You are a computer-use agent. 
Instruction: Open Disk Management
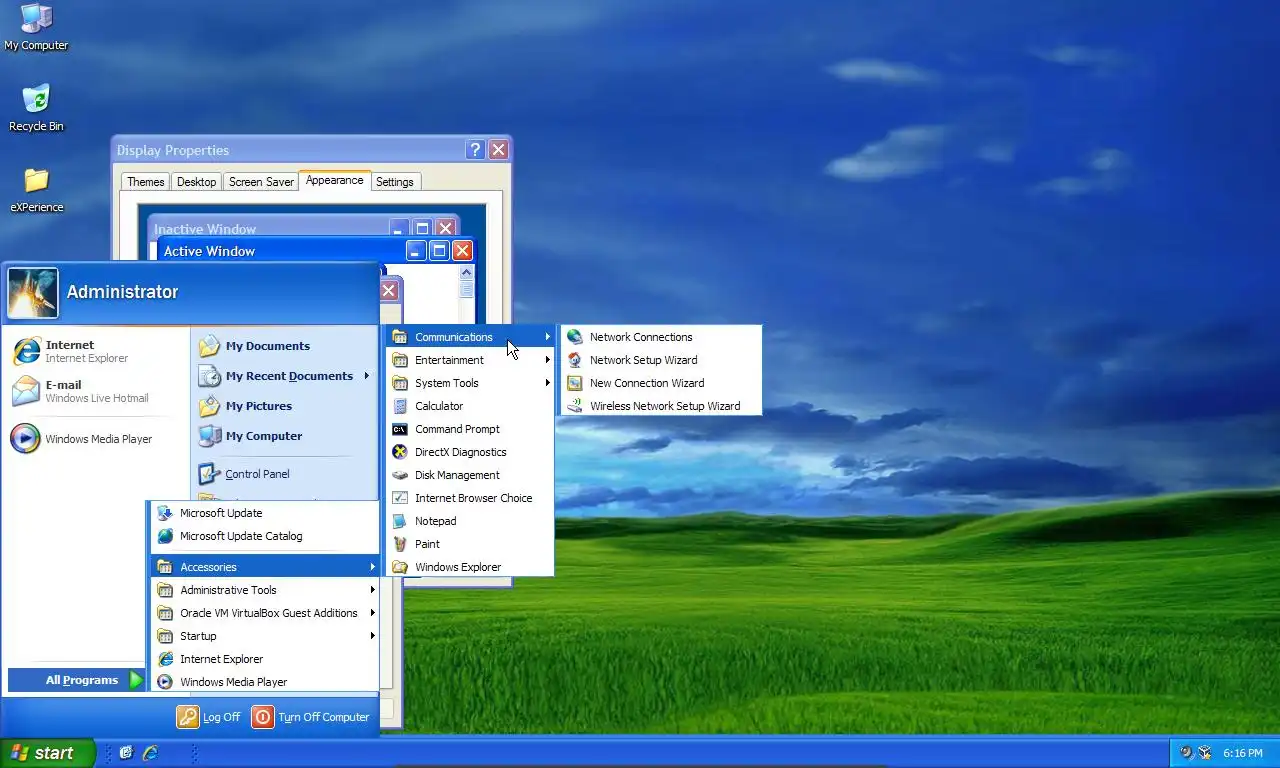tap(470, 475)
